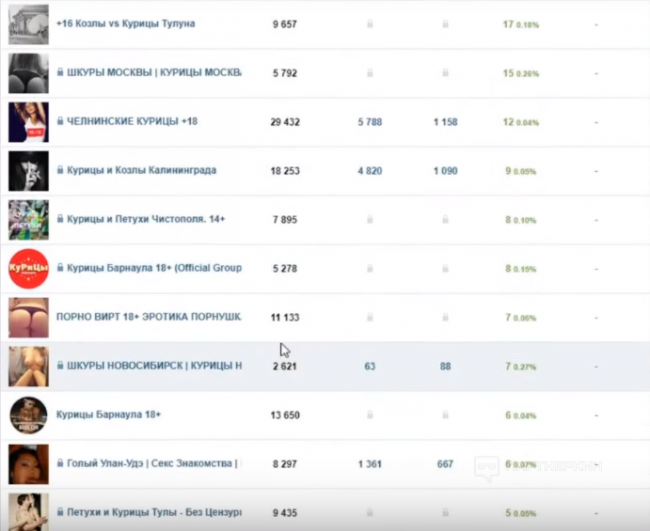The height and width of the screenshot is (531, 650).
Task: Open ЧЕЛНИНСКИЕ КУРИЦЫ +18 group page
Action: pyautogui.click(x=132, y=122)
